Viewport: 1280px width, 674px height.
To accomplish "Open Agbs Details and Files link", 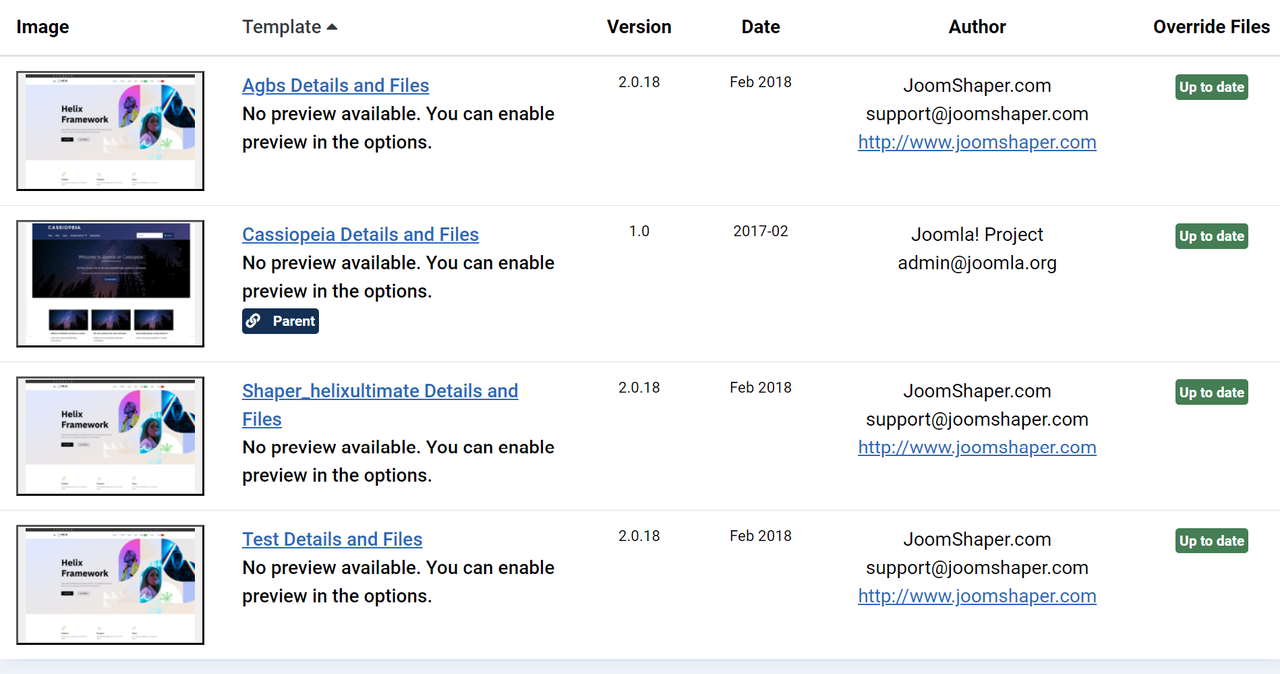I will pyautogui.click(x=335, y=86).
